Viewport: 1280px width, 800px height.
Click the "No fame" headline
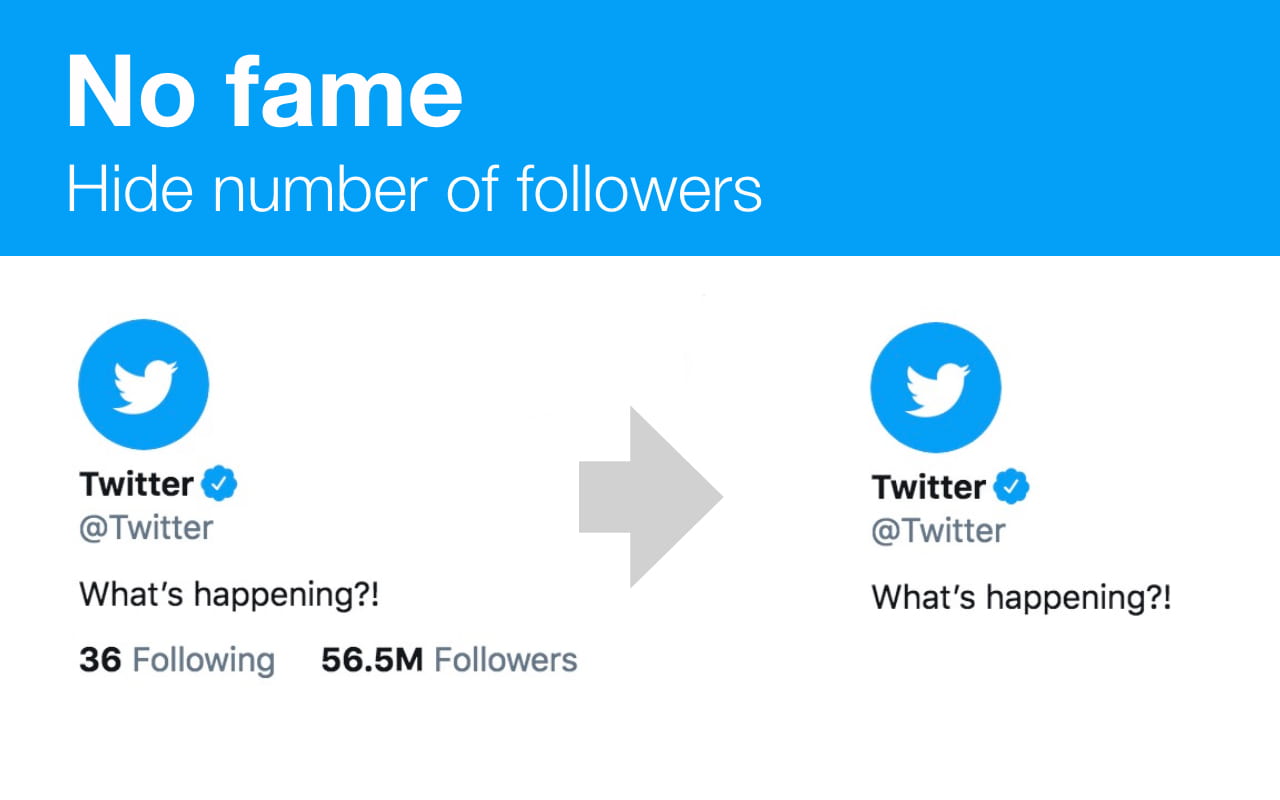tap(265, 91)
